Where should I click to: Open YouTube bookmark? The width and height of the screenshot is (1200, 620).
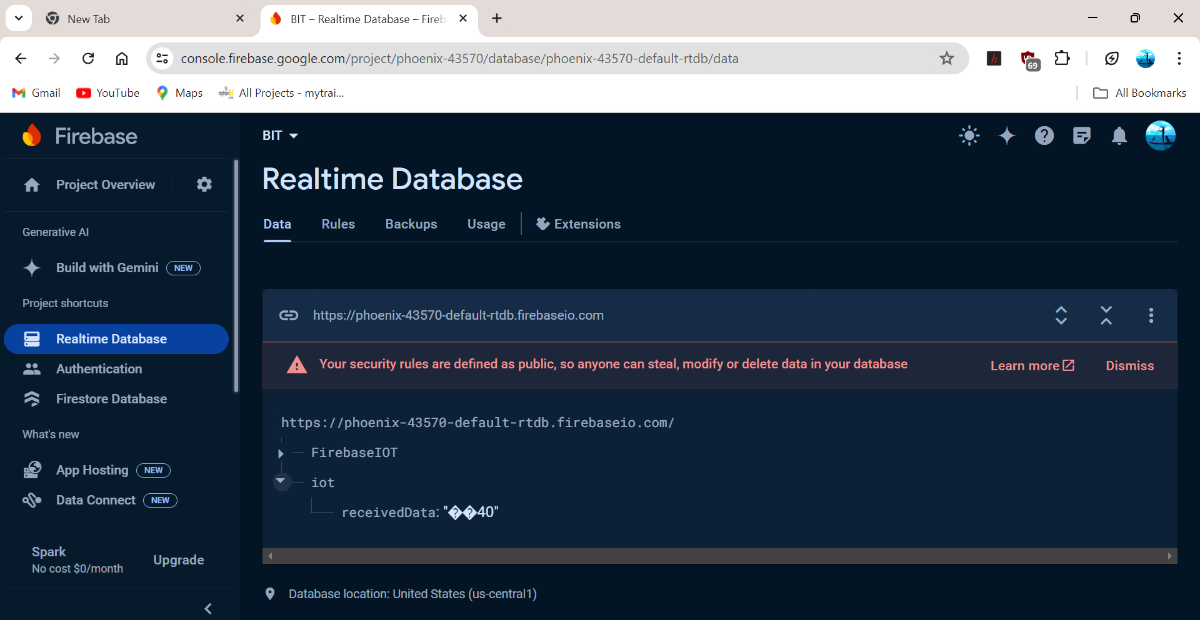pyautogui.click(x=108, y=93)
